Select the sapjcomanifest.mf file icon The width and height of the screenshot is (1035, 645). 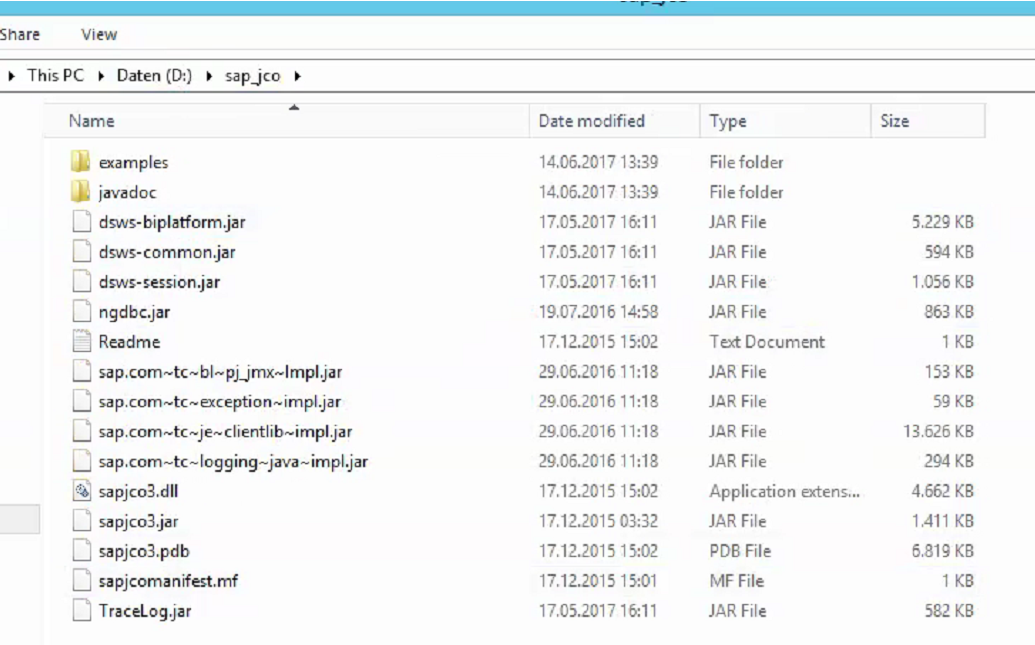pyautogui.click(x=81, y=580)
